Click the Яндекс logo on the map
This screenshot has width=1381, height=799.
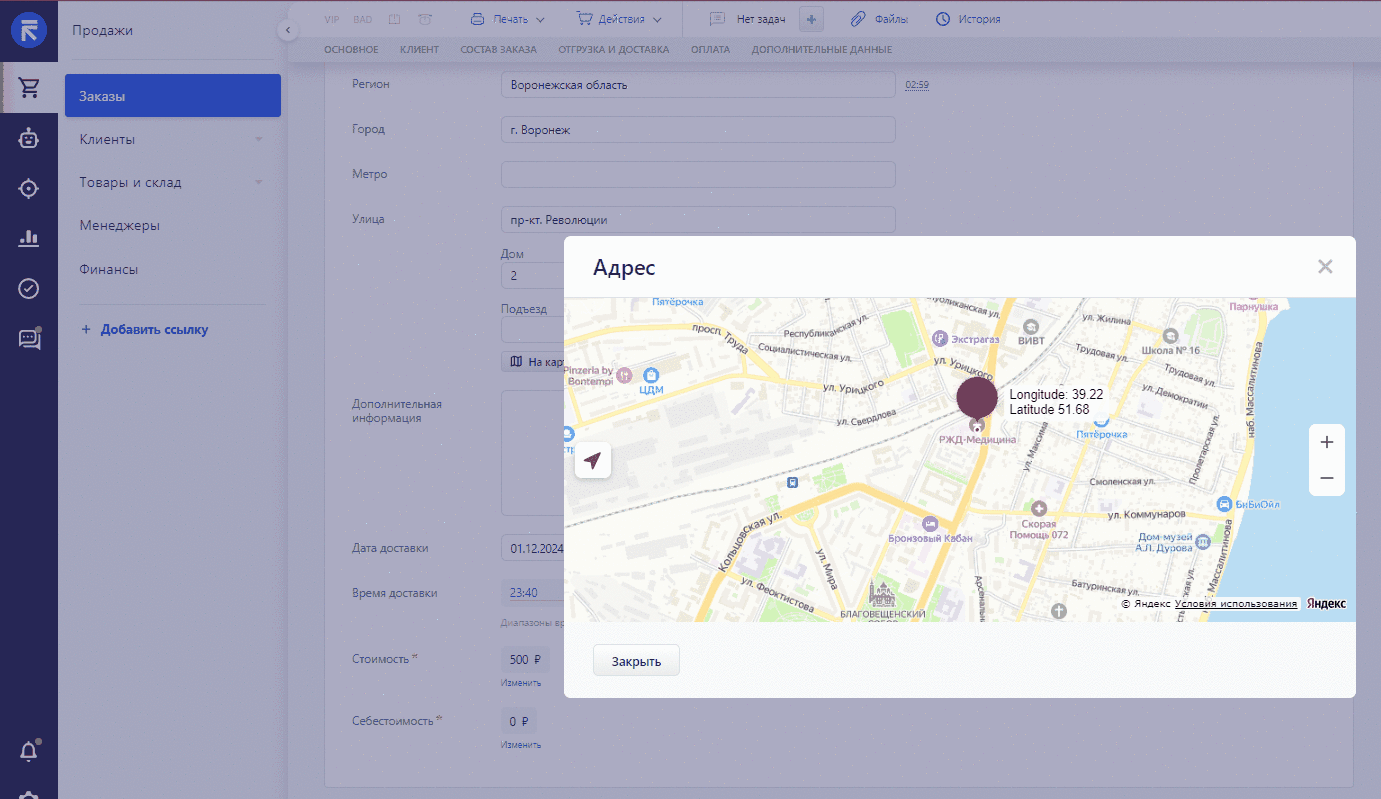pyautogui.click(x=1326, y=604)
